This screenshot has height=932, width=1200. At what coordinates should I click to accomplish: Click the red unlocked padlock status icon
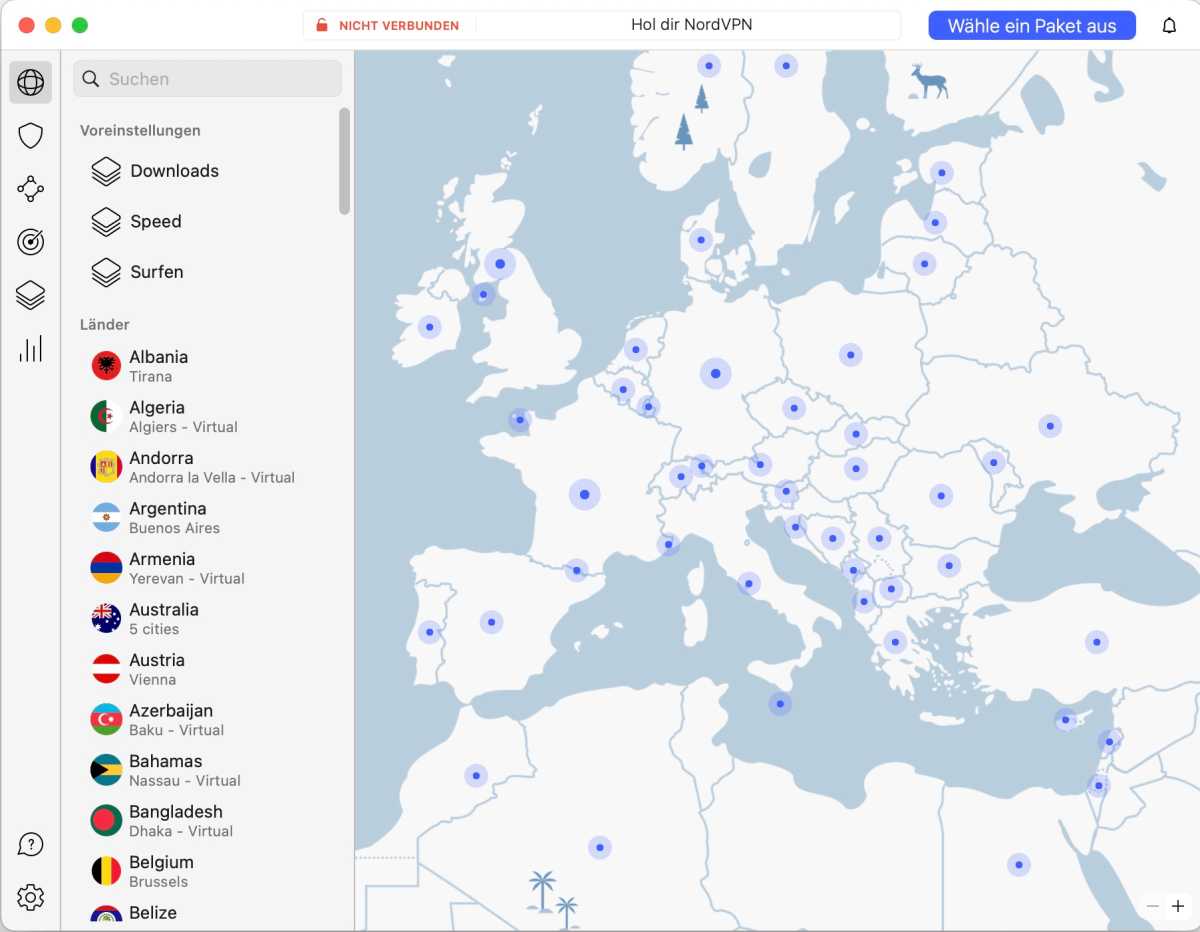point(322,25)
